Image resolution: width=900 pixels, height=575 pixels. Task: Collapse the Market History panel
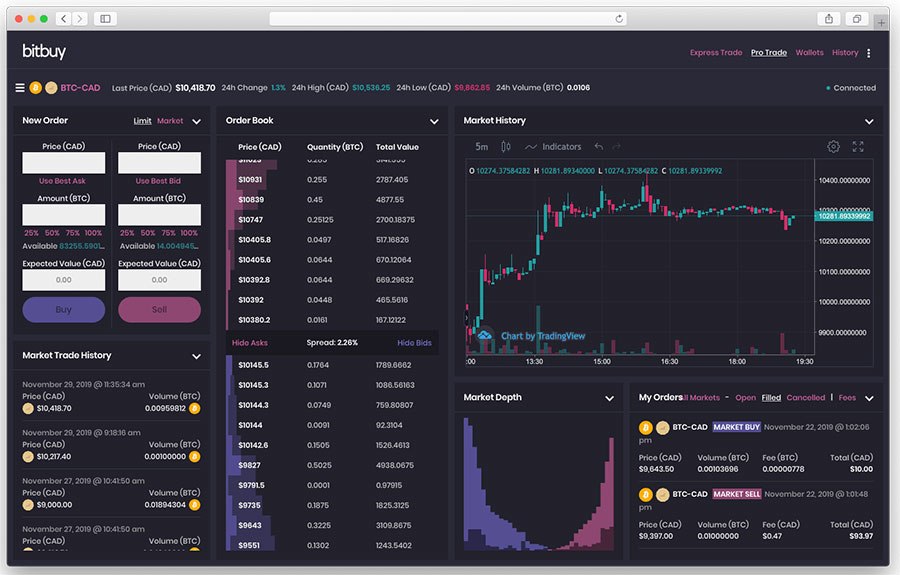click(869, 122)
